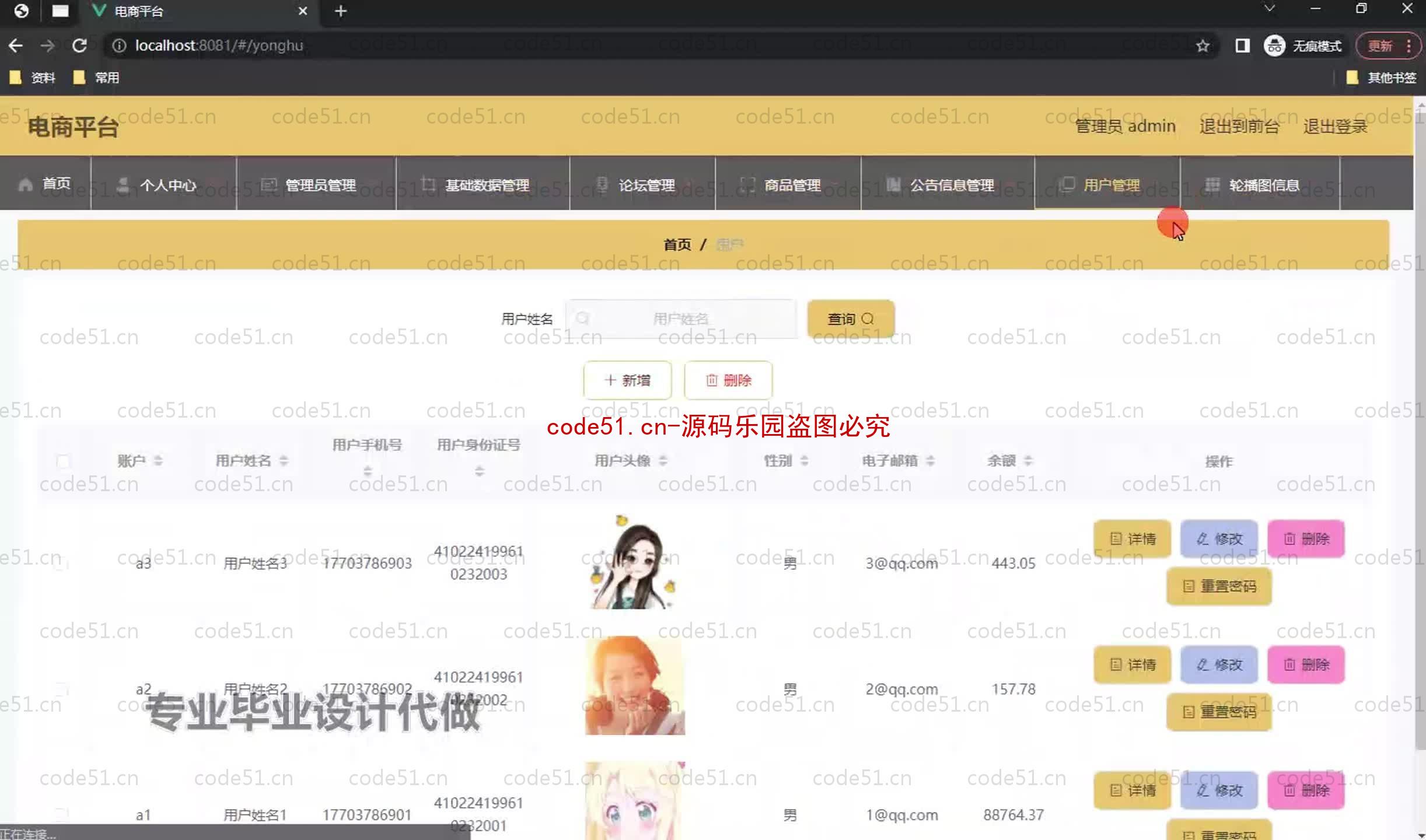Click 修改 for user a1
This screenshot has width=1426, height=840.
[x=1219, y=790]
